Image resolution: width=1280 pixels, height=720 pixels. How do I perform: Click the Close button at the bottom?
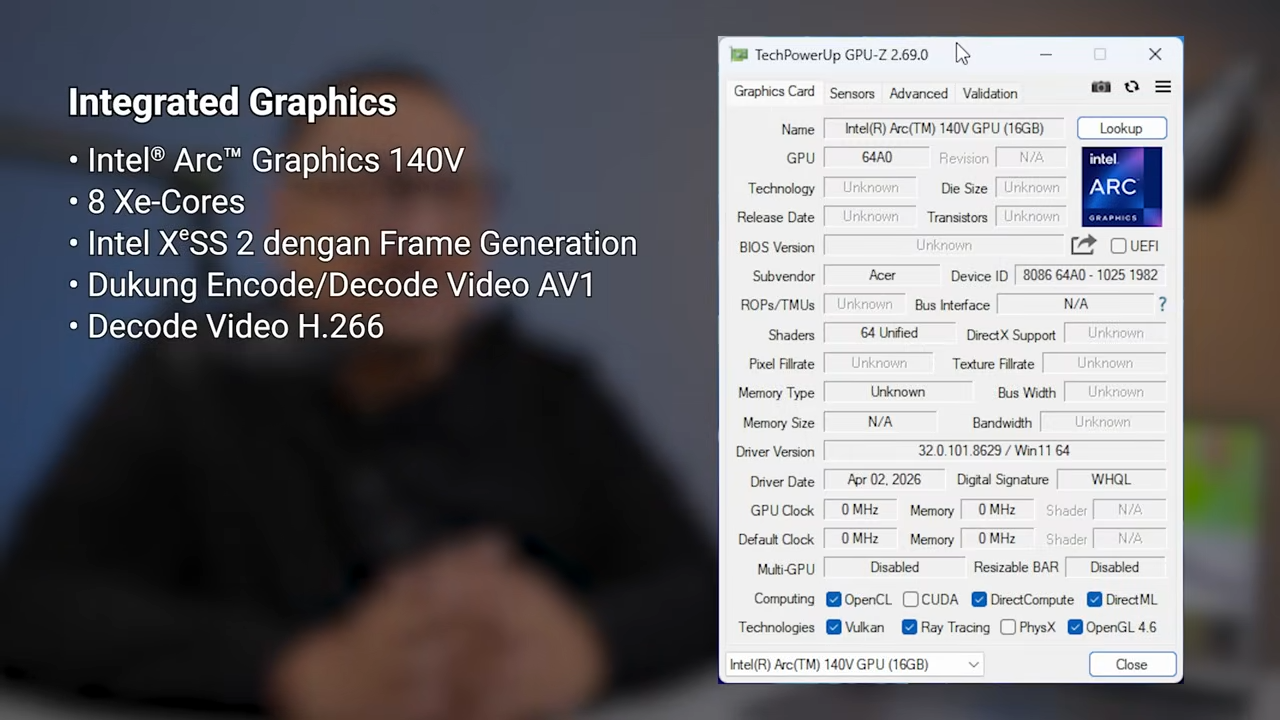1132,664
